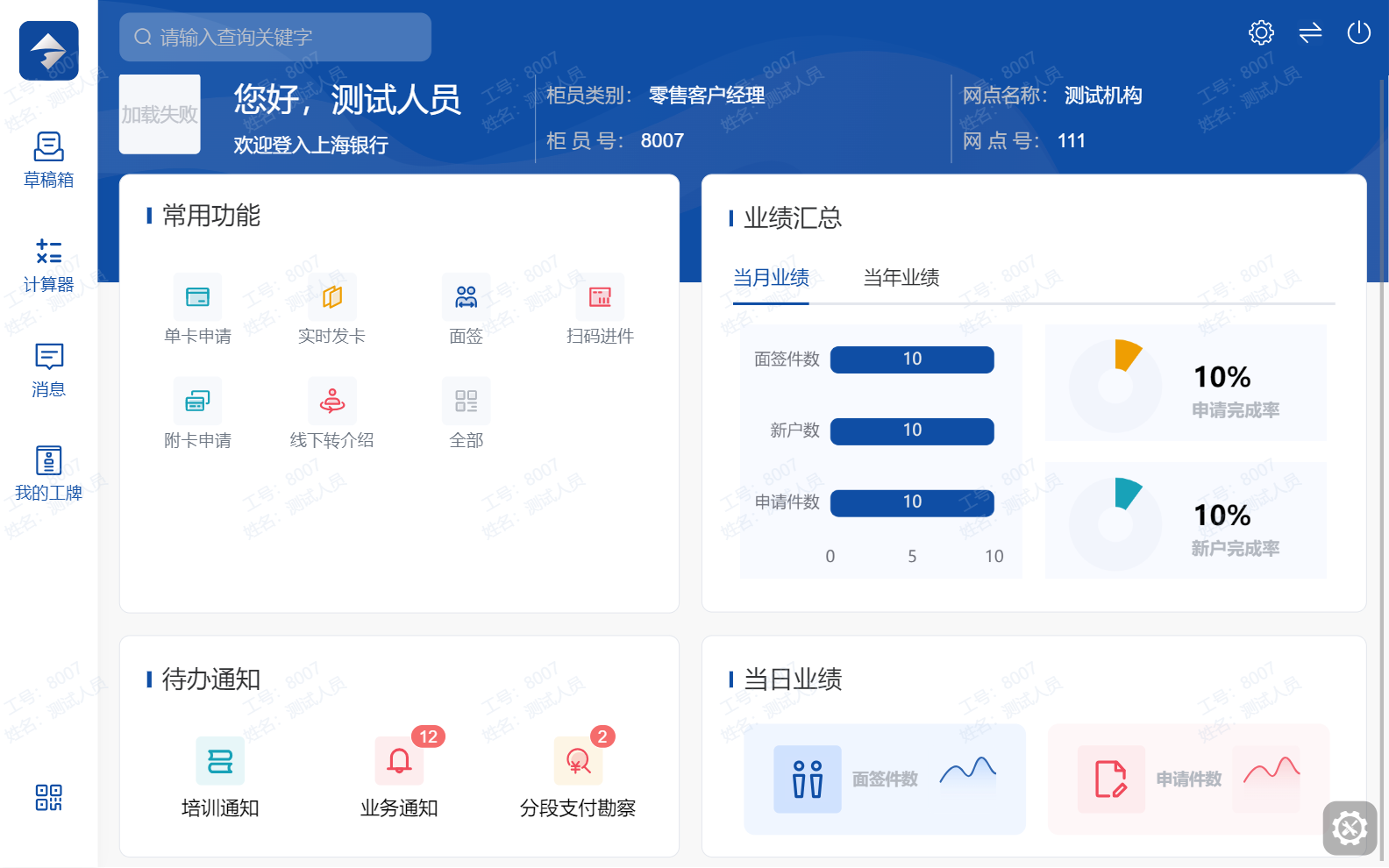Screen dimensions: 1389x868
Task: Open 附卡申请 function
Action: [197, 414]
